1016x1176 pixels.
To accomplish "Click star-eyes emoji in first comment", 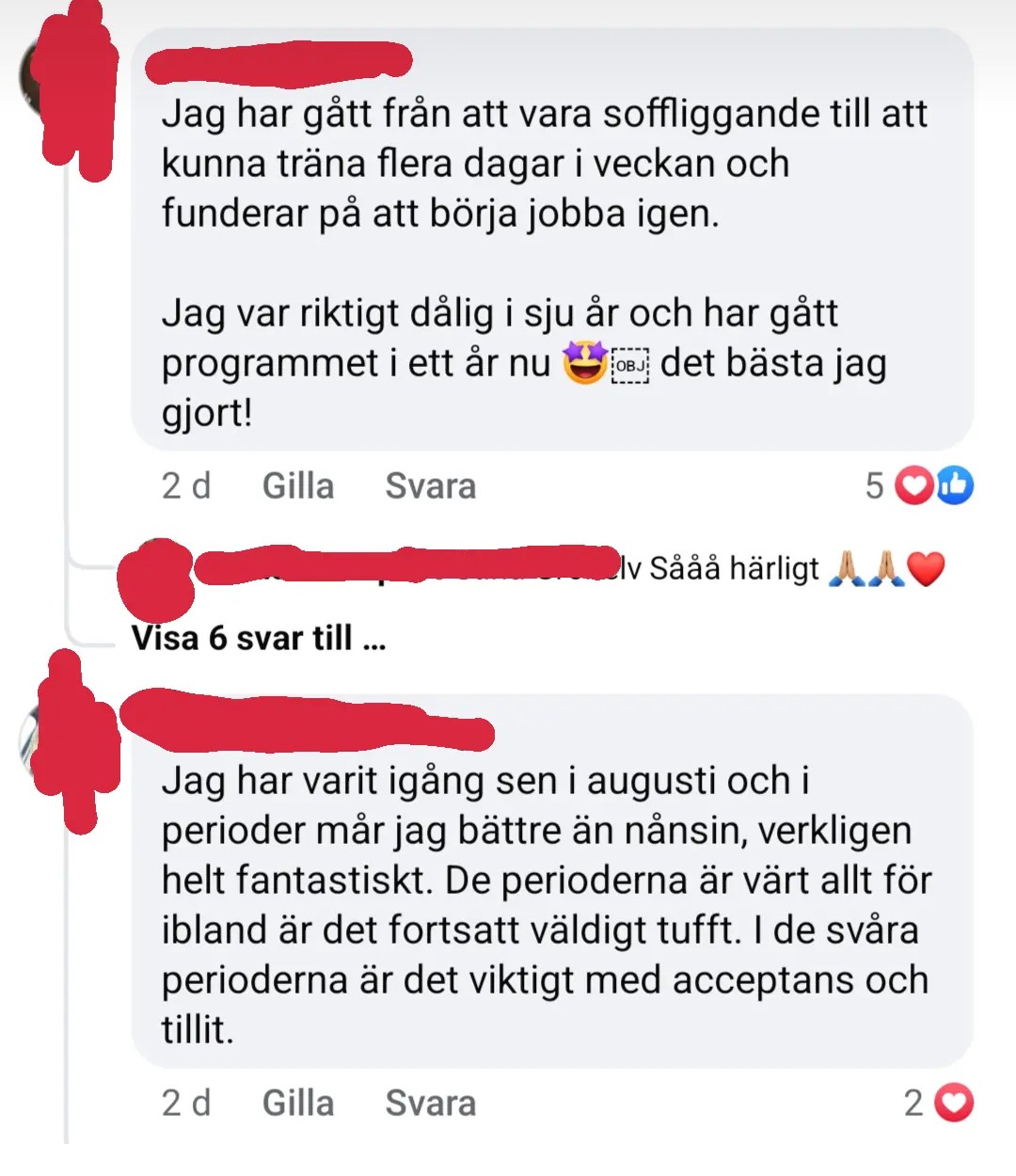I will click(584, 363).
